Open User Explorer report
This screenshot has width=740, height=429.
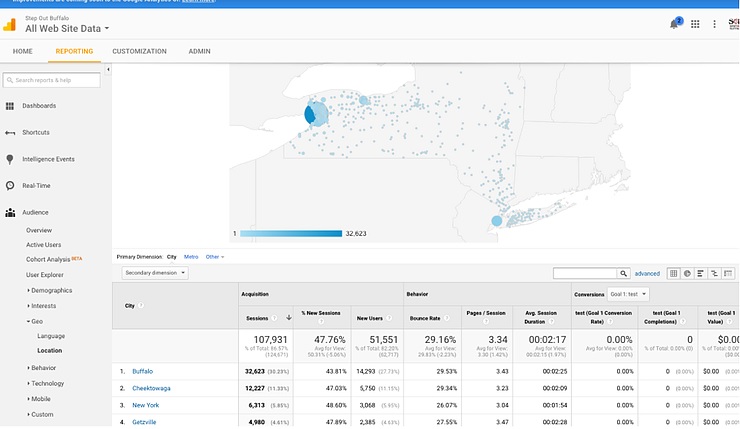pyautogui.click(x=45, y=275)
